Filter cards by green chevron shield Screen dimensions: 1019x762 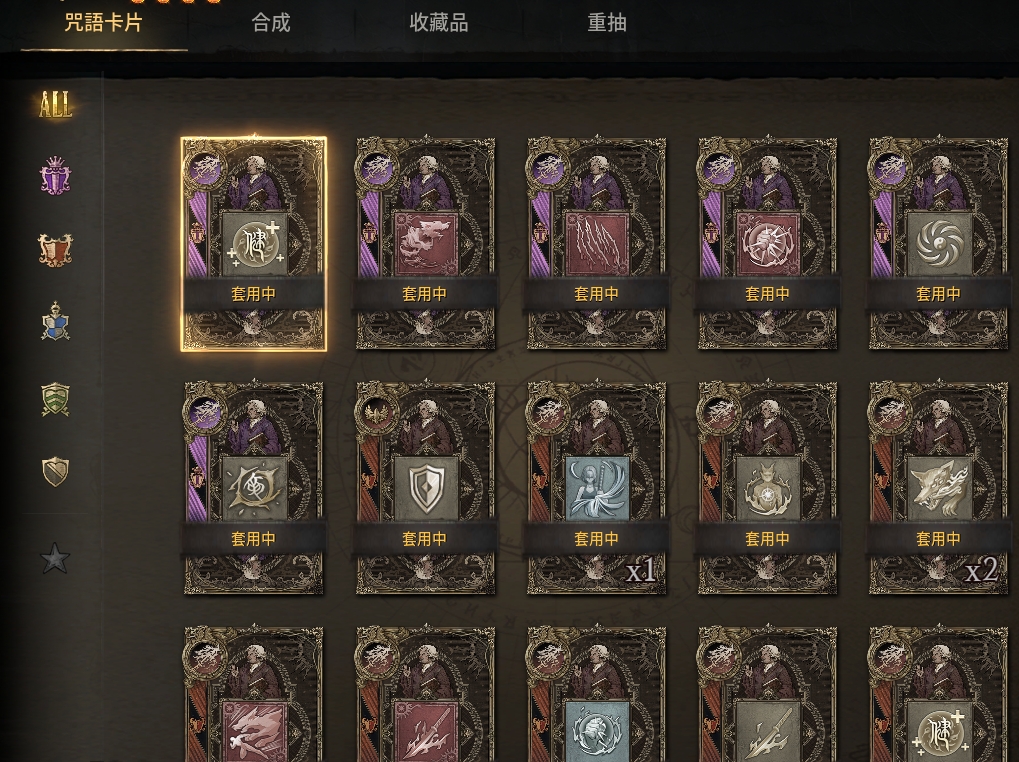(55, 398)
